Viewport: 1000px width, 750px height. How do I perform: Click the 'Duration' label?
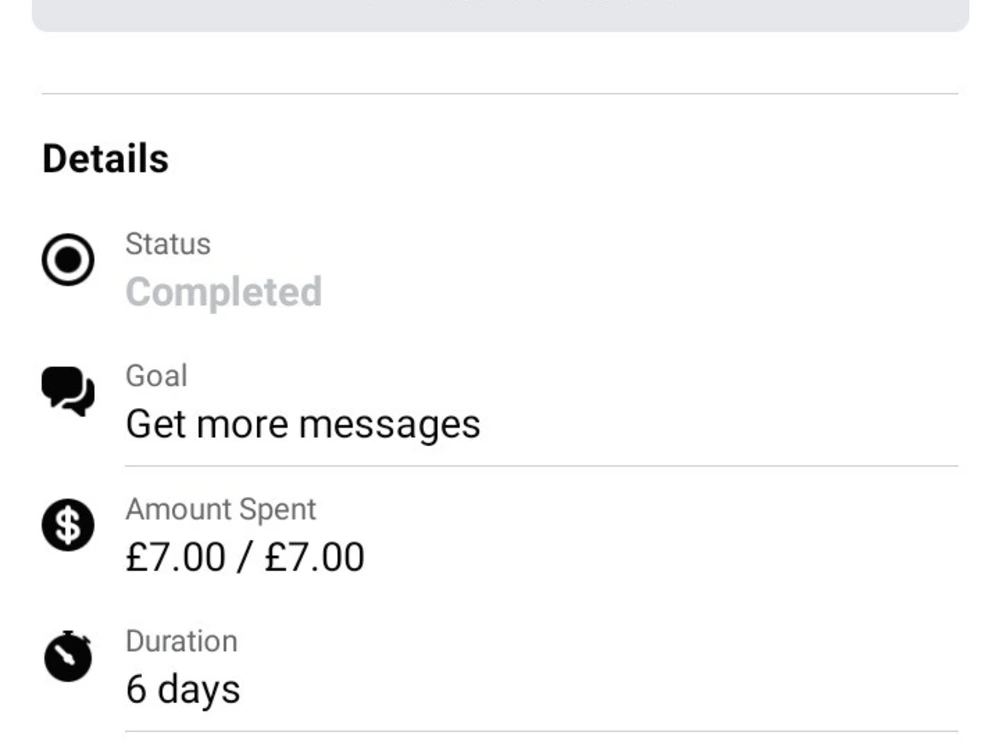(182, 641)
